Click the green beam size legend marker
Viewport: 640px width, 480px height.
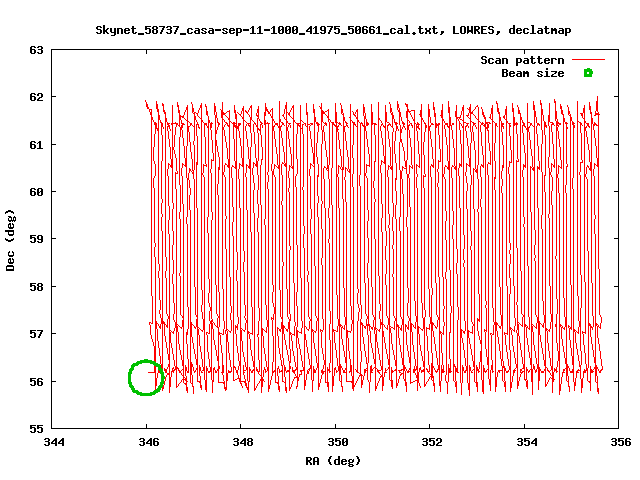click(x=588, y=73)
